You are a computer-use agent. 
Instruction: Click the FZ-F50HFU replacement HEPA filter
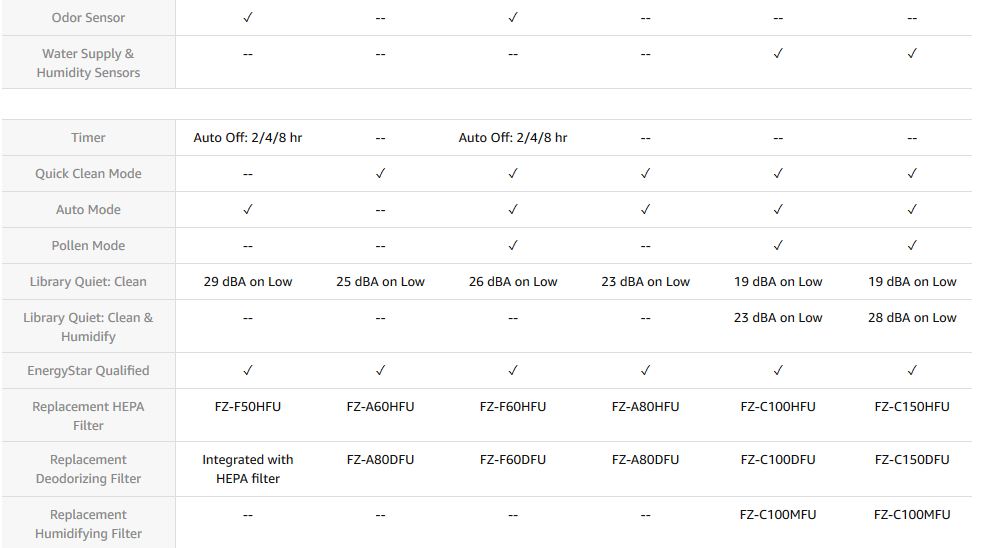tap(248, 407)
